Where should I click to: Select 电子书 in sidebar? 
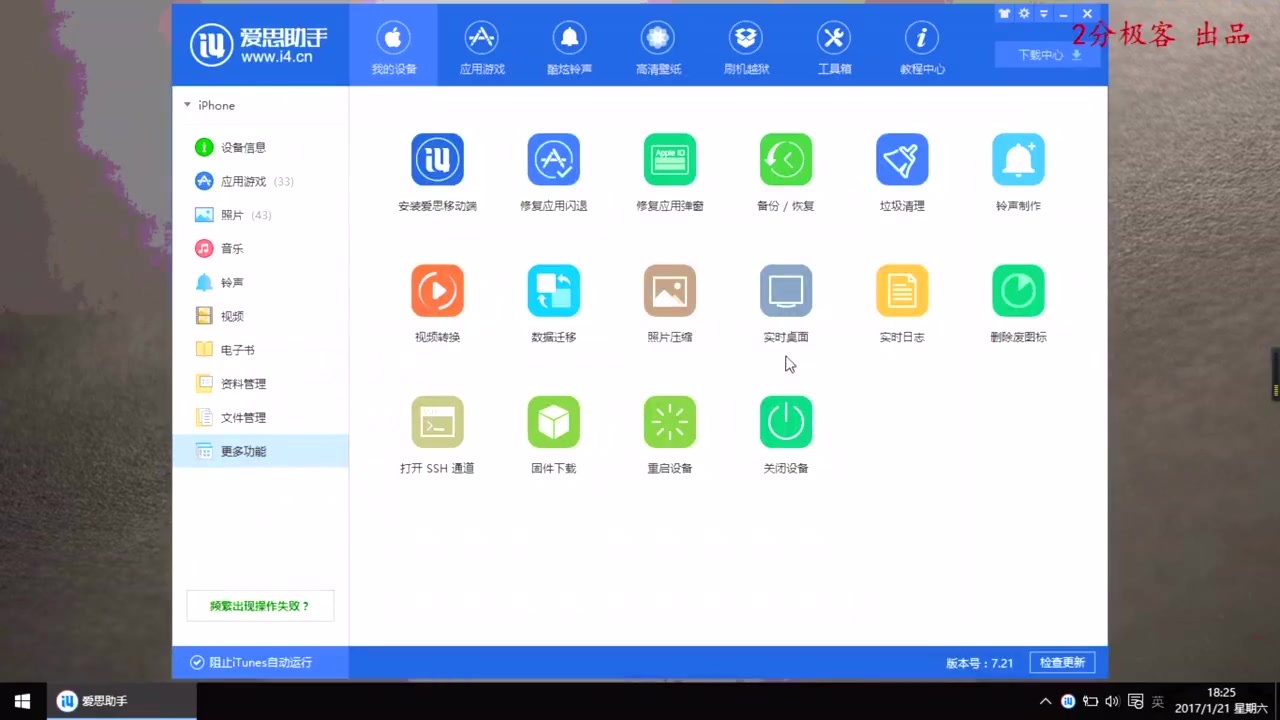(260, 350)
